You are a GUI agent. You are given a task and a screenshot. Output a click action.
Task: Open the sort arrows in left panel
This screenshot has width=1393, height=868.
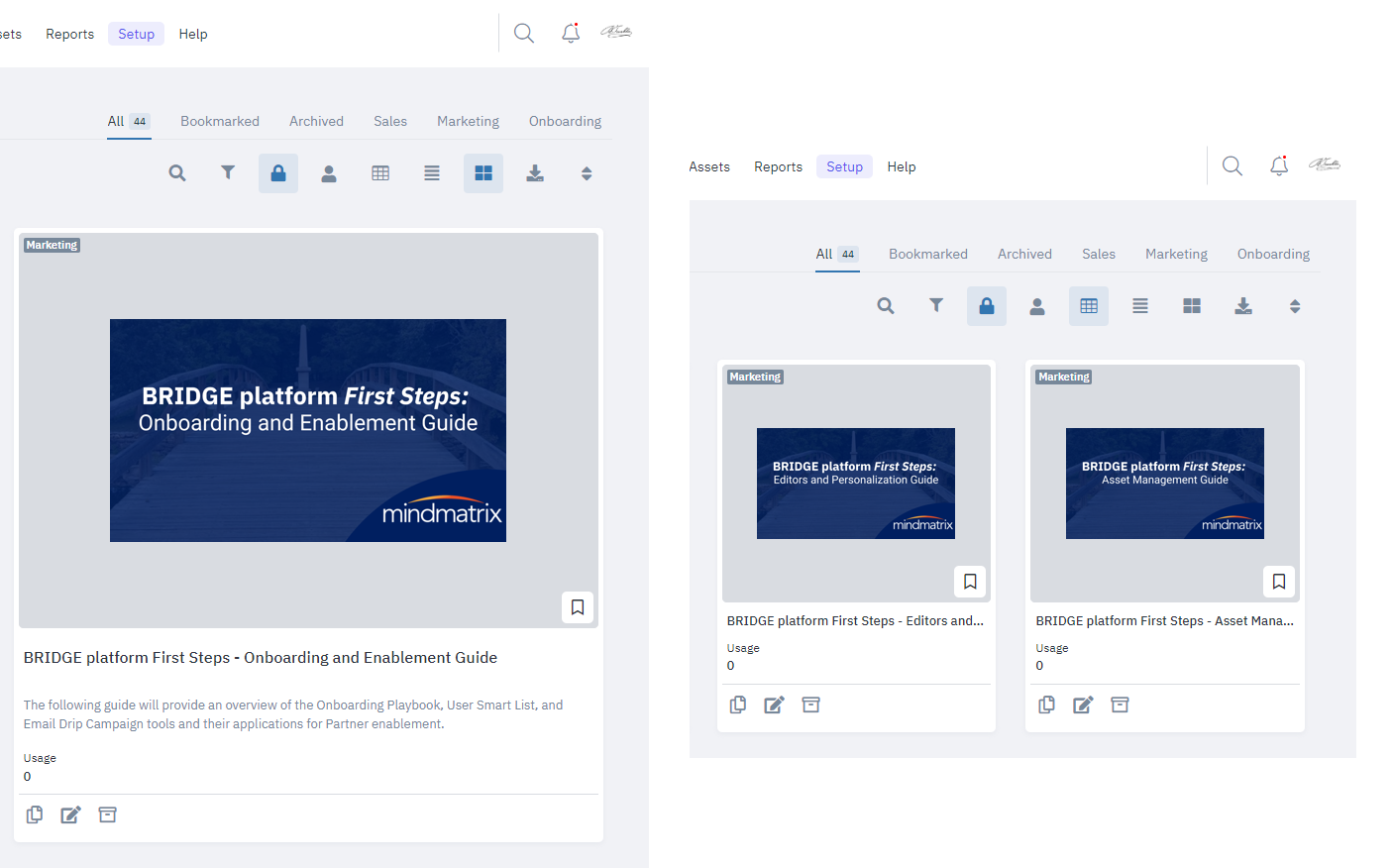(587, 173)
